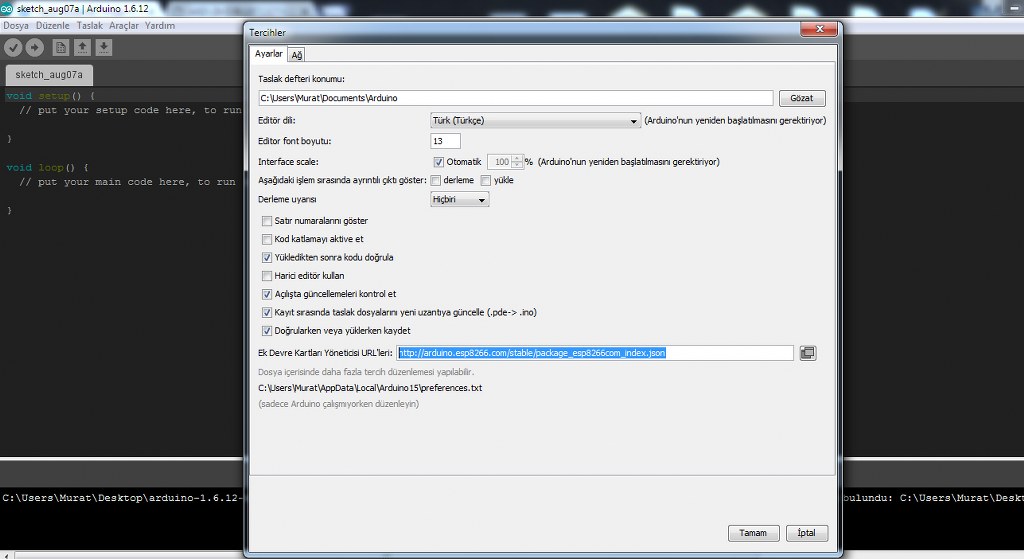Toggle the .pde to .ino update checkbox
Image resolution: width=1024 pixels, height=559 pixels.
266,312
